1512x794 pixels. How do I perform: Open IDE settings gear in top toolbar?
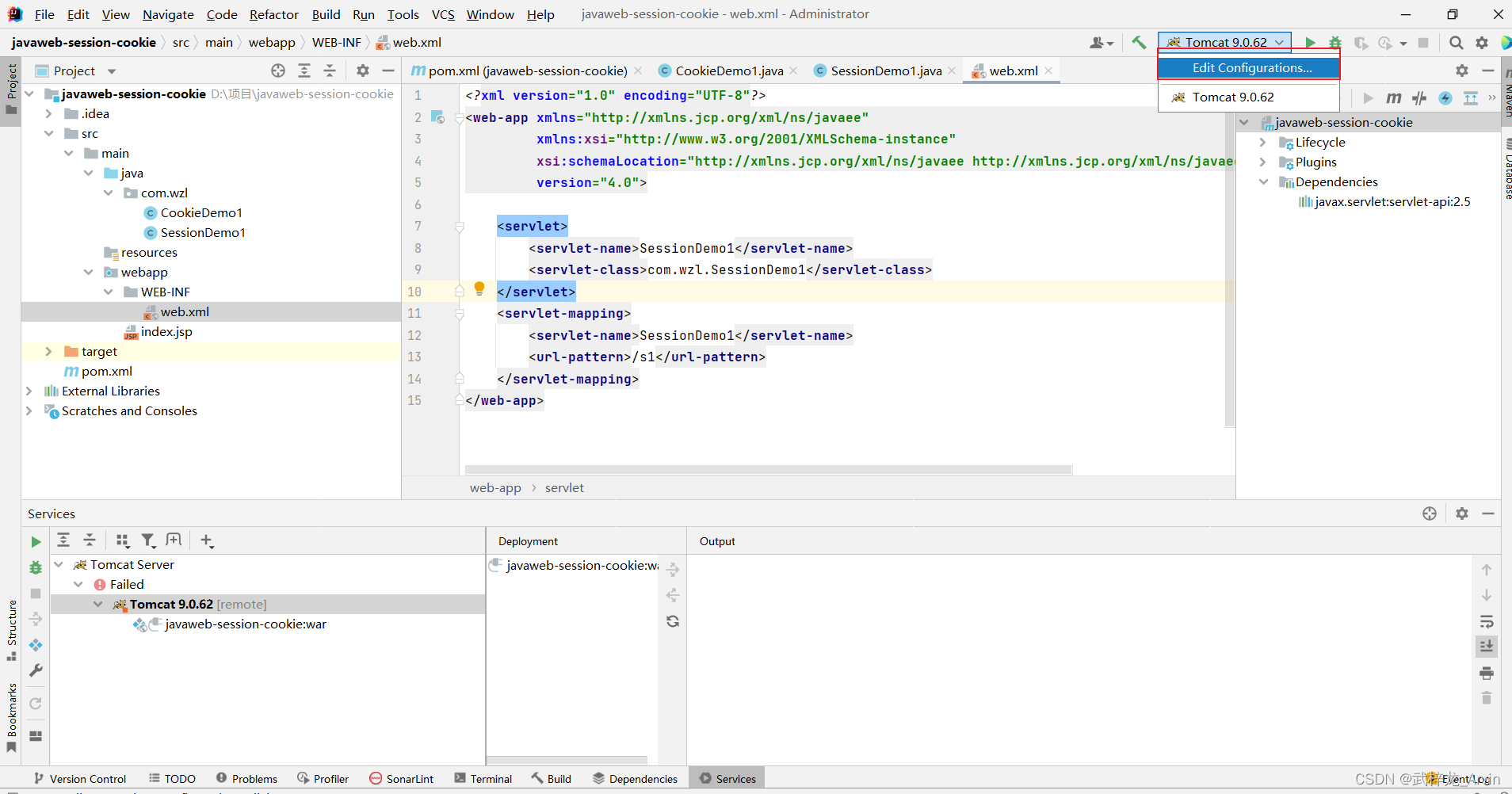[x=1482, y=43]
